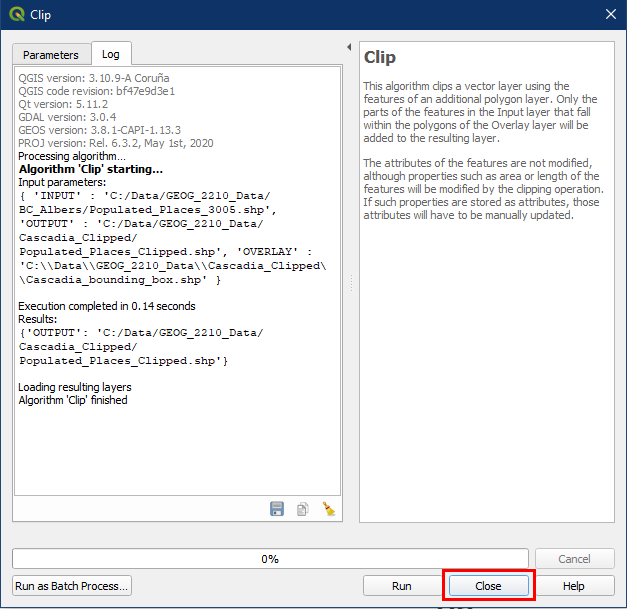Click the Clip heading in help panel
This screenshot has width=628, height=609.
(x=381, y=58)
